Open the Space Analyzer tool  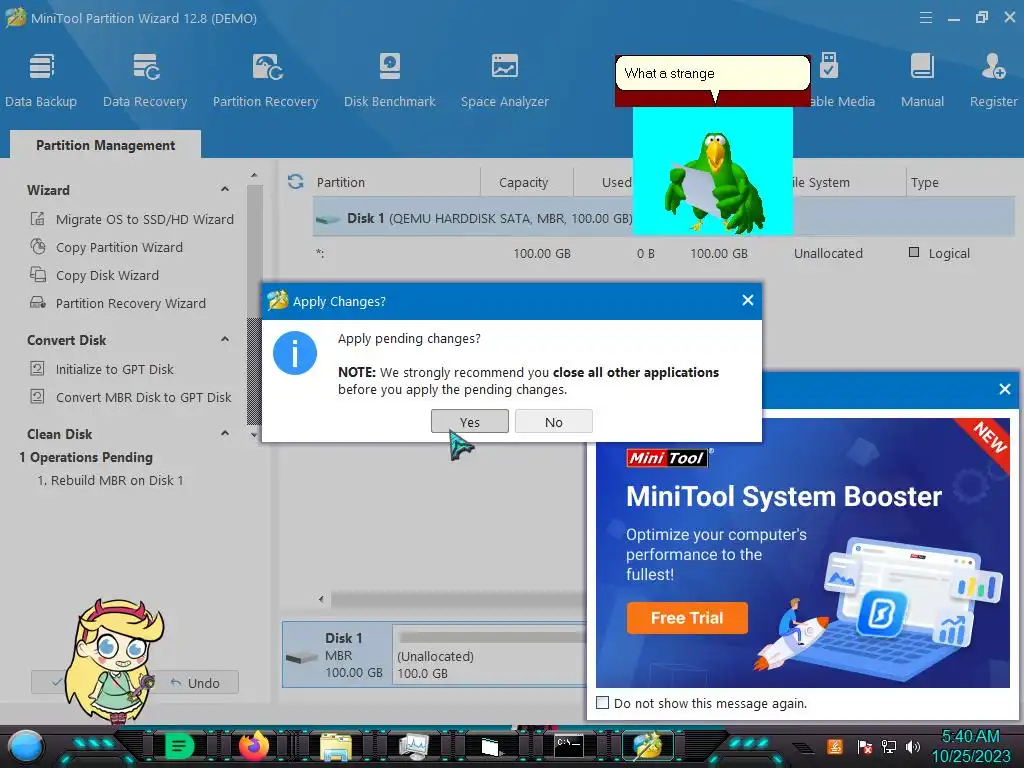505,80
